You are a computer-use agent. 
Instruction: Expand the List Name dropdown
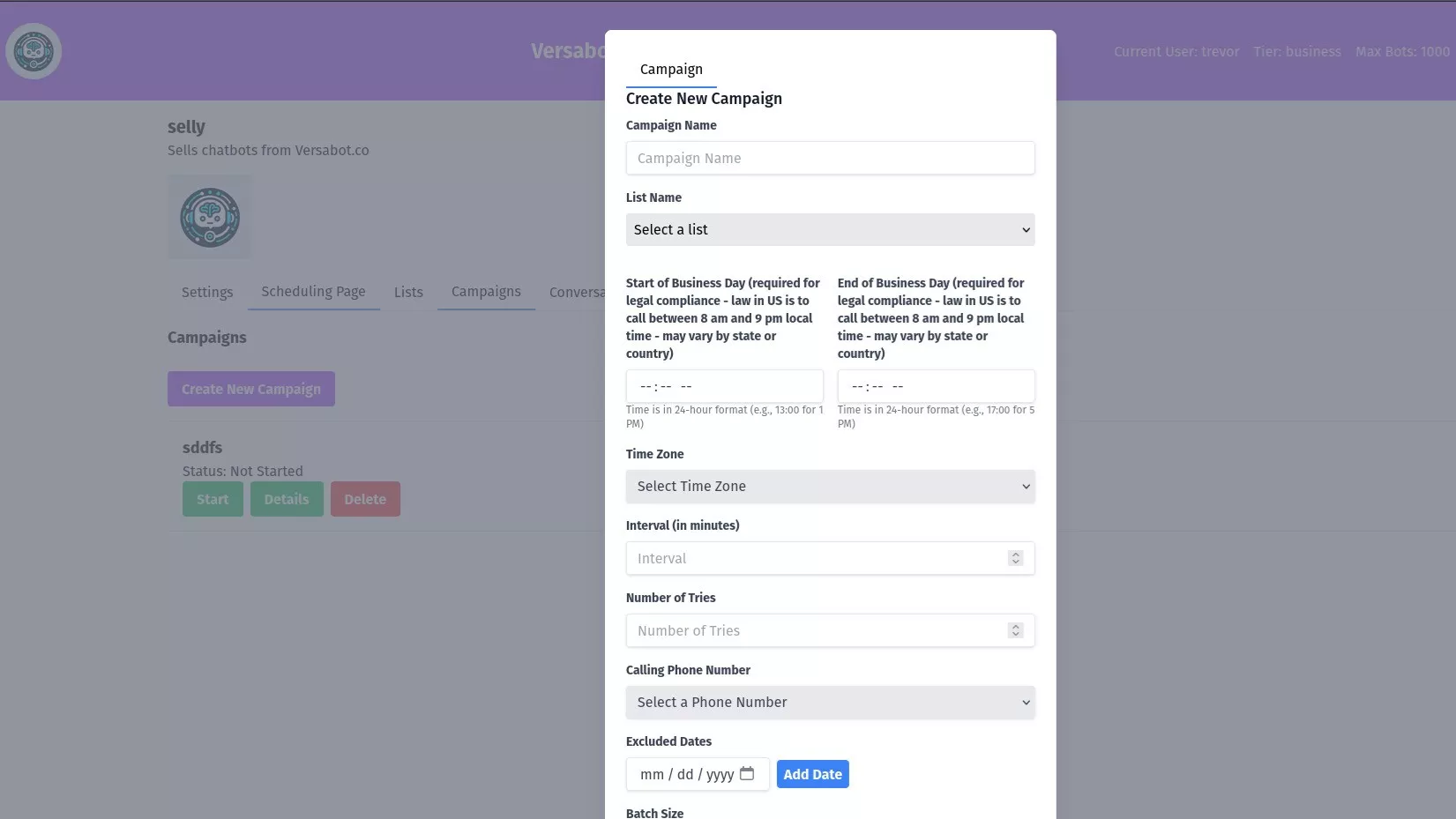(x=829, y=230)
